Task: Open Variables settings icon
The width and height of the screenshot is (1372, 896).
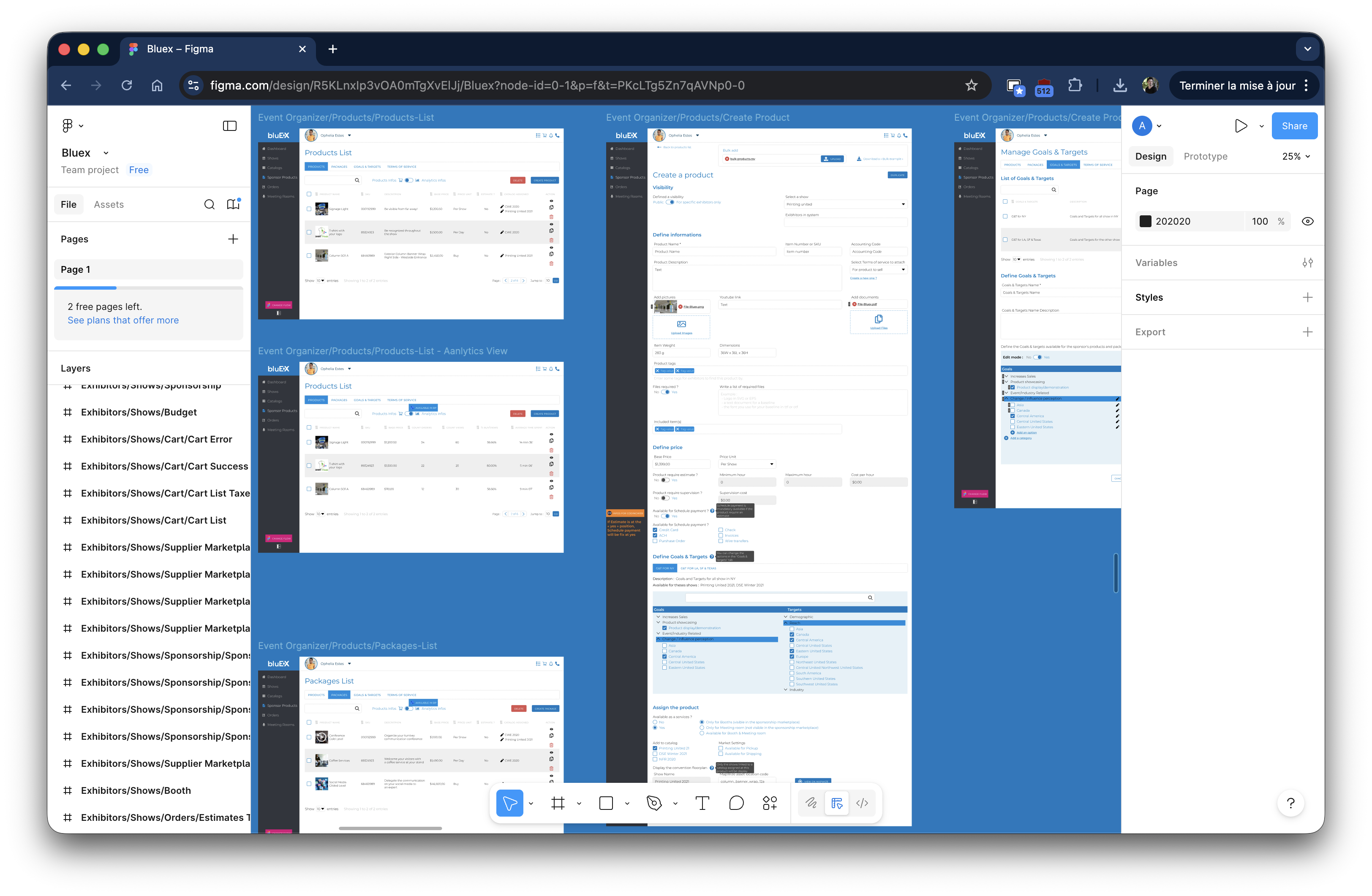Action: [x=1307, y=263]
